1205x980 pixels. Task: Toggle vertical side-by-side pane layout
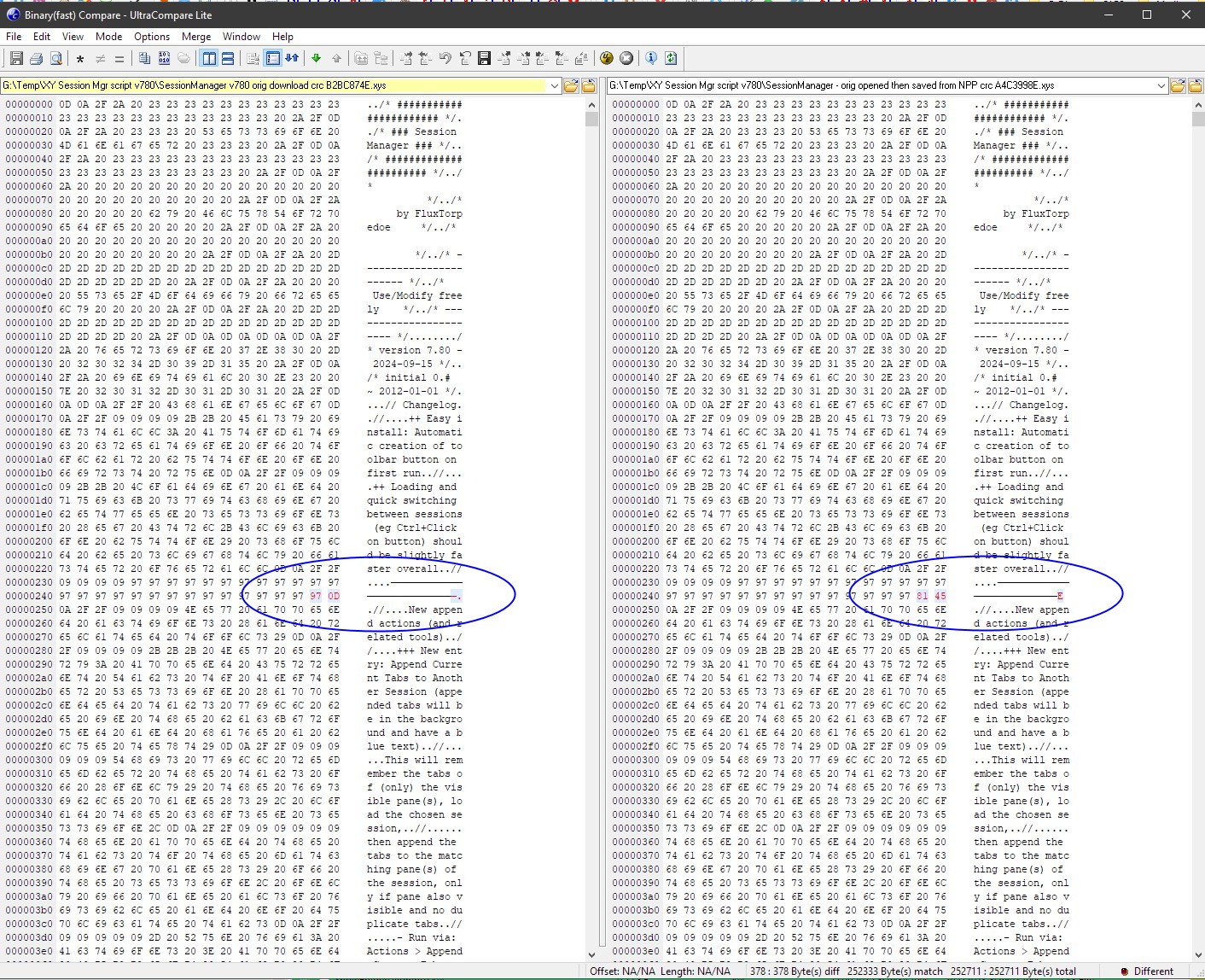pyautogui.click(x=209, y=58)
